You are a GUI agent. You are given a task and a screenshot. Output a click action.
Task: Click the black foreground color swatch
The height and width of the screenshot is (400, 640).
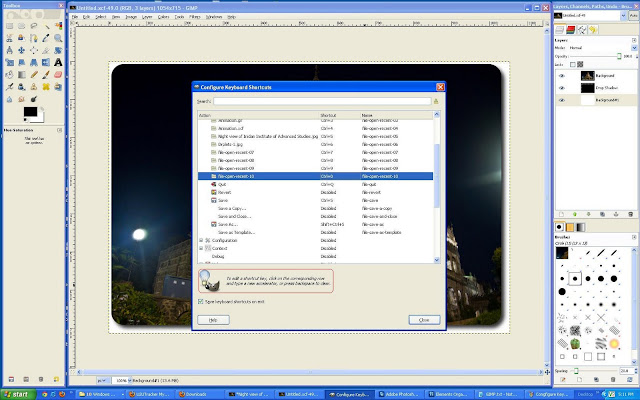pos(30,112)
